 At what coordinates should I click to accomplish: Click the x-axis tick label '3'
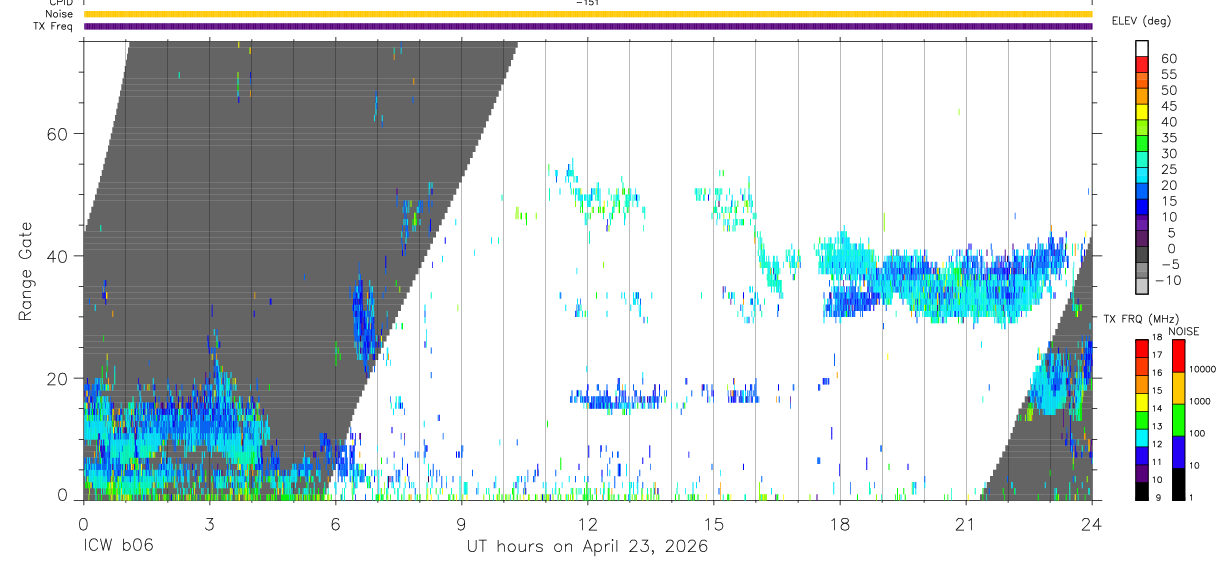[x=208, y=523]
